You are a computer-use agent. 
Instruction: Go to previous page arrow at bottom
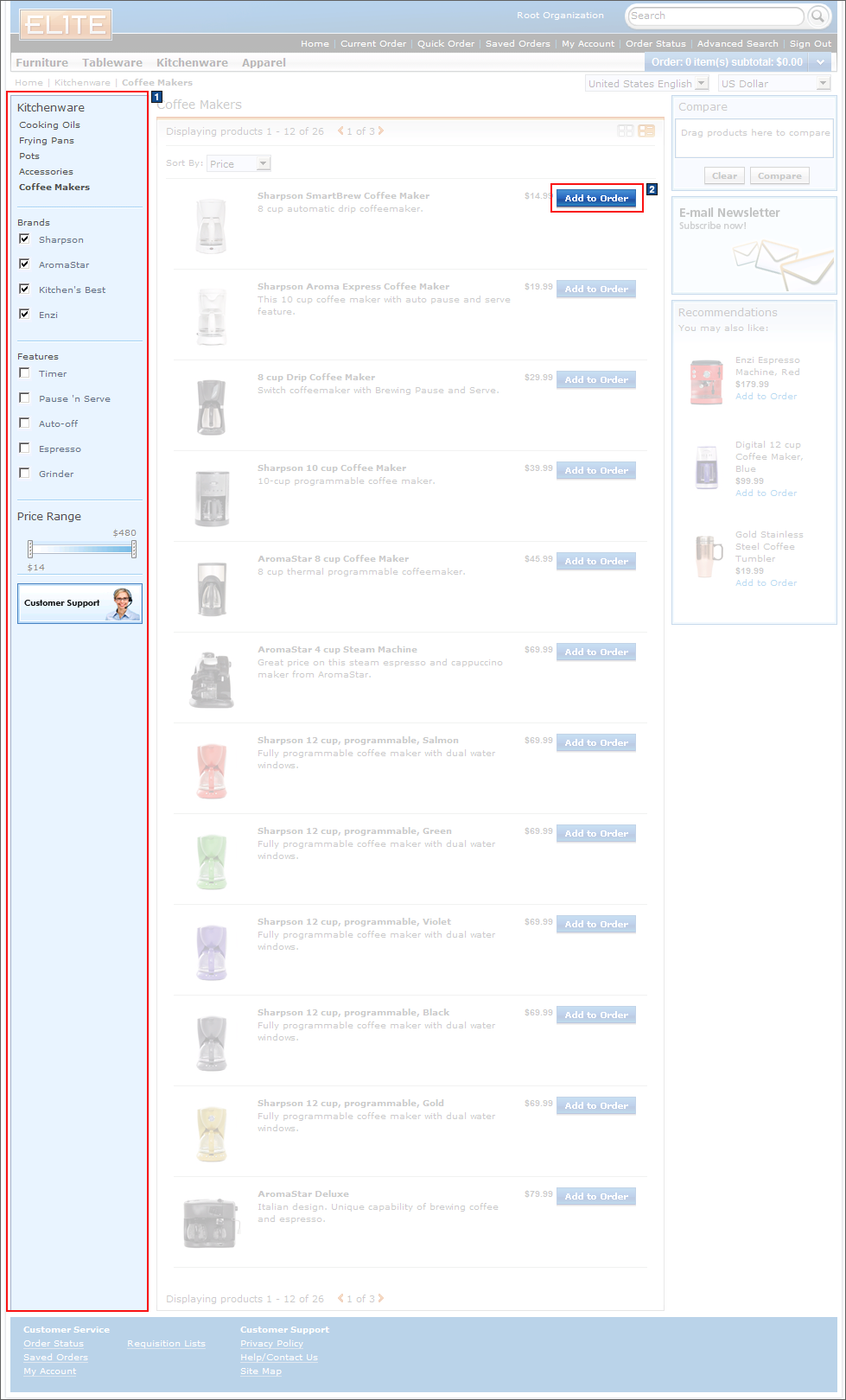click(x=340, y=1298)
